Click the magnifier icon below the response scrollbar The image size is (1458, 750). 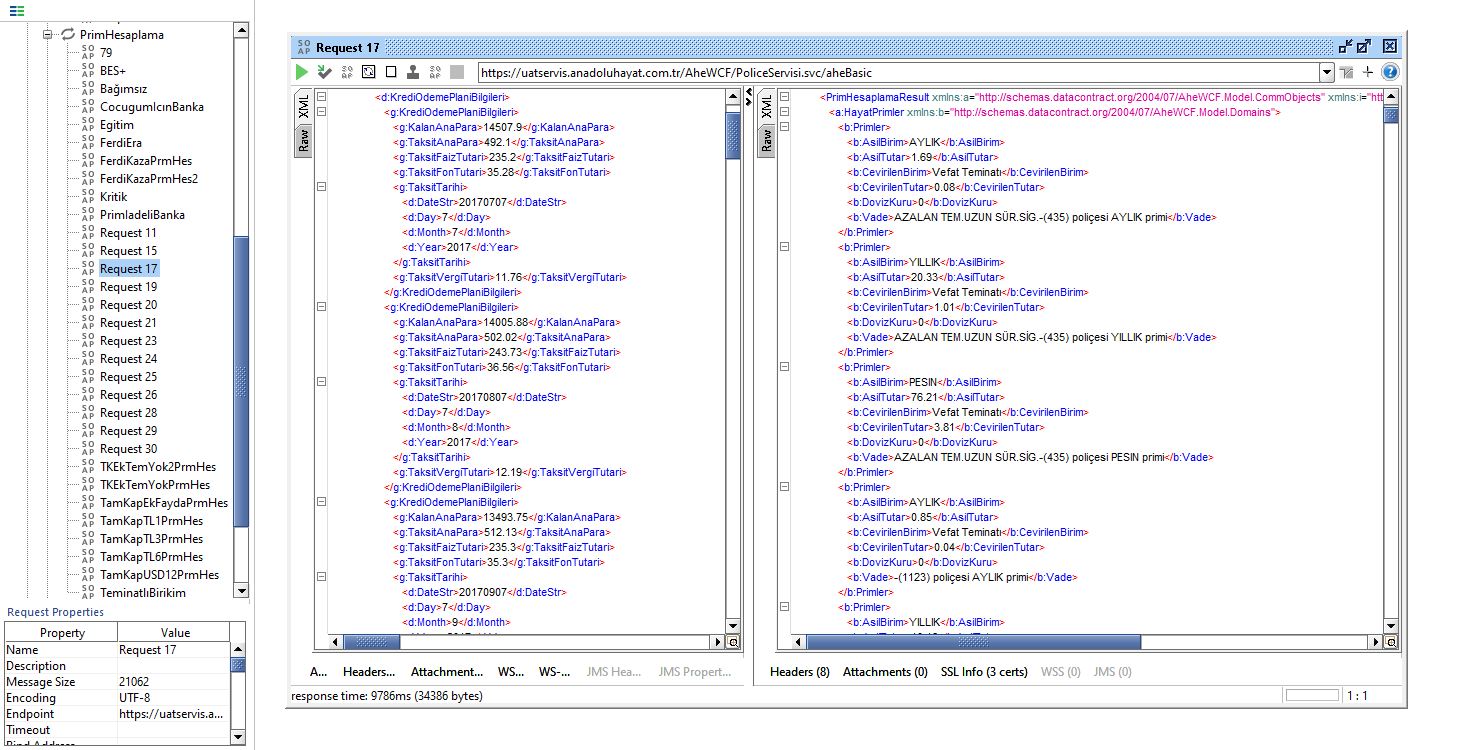(1390, 643)
